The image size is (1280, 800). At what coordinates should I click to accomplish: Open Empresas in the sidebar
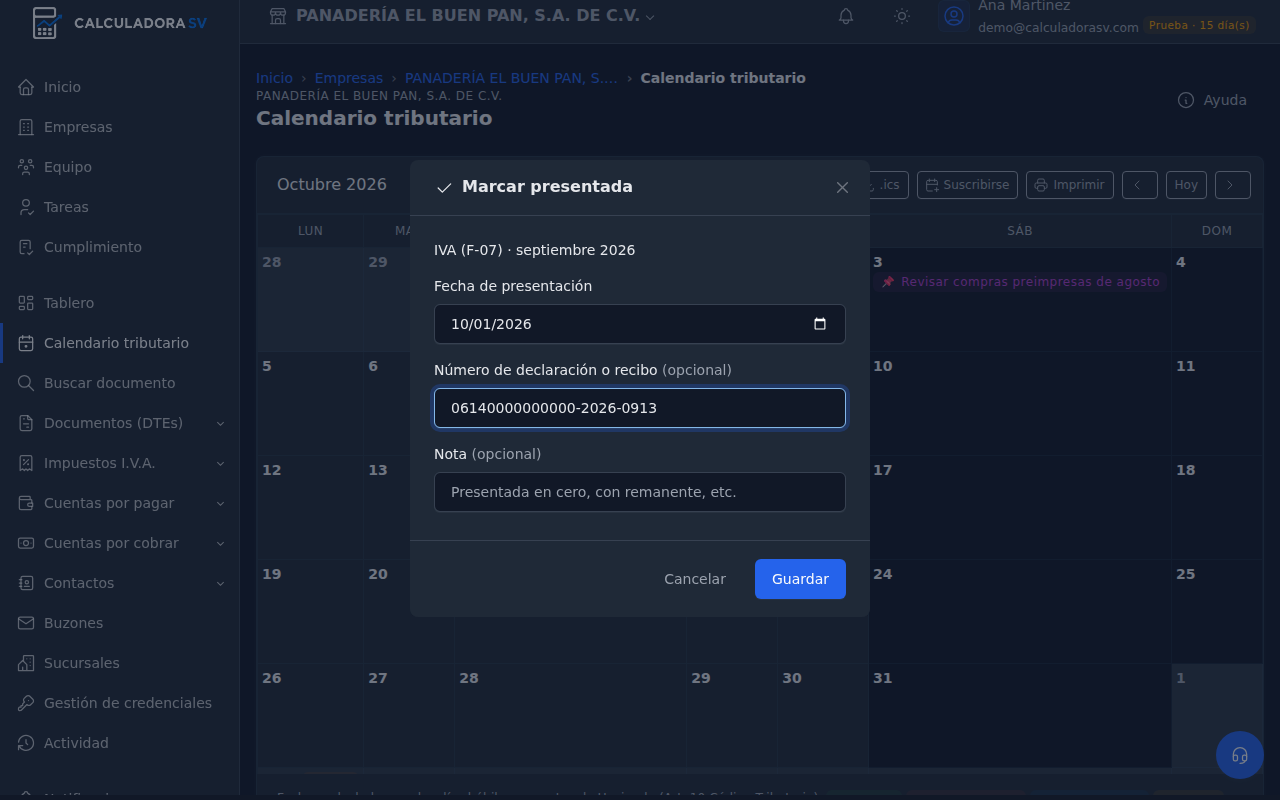pyautogui.click(x=120, y=127)
